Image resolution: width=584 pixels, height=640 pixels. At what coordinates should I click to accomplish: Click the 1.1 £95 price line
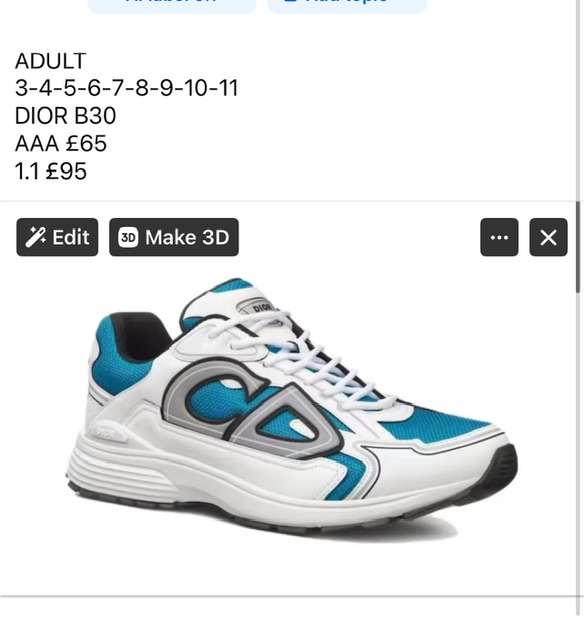tap(51, 171)
